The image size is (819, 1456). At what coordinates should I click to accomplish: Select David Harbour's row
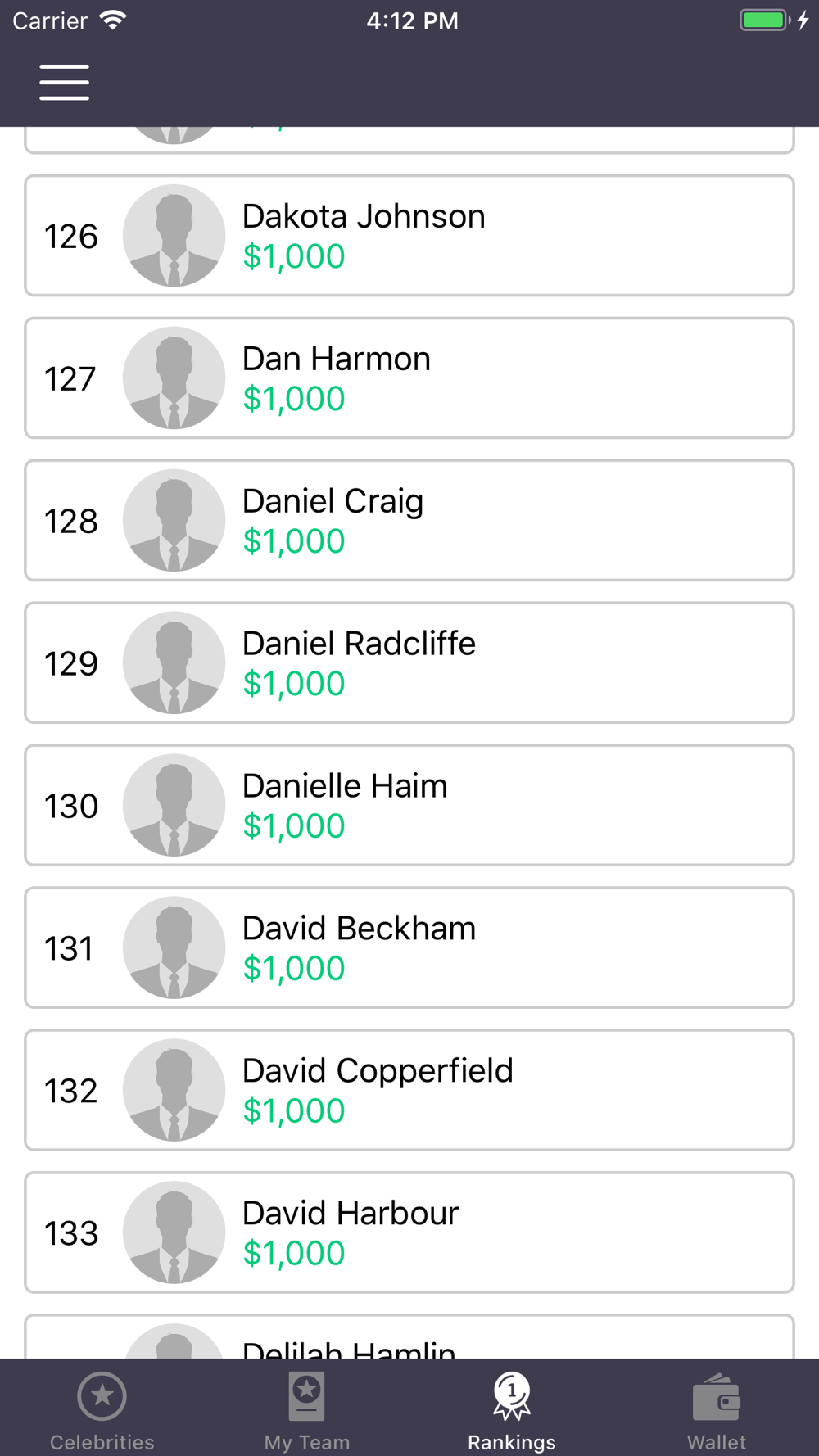coord(409,1233)
